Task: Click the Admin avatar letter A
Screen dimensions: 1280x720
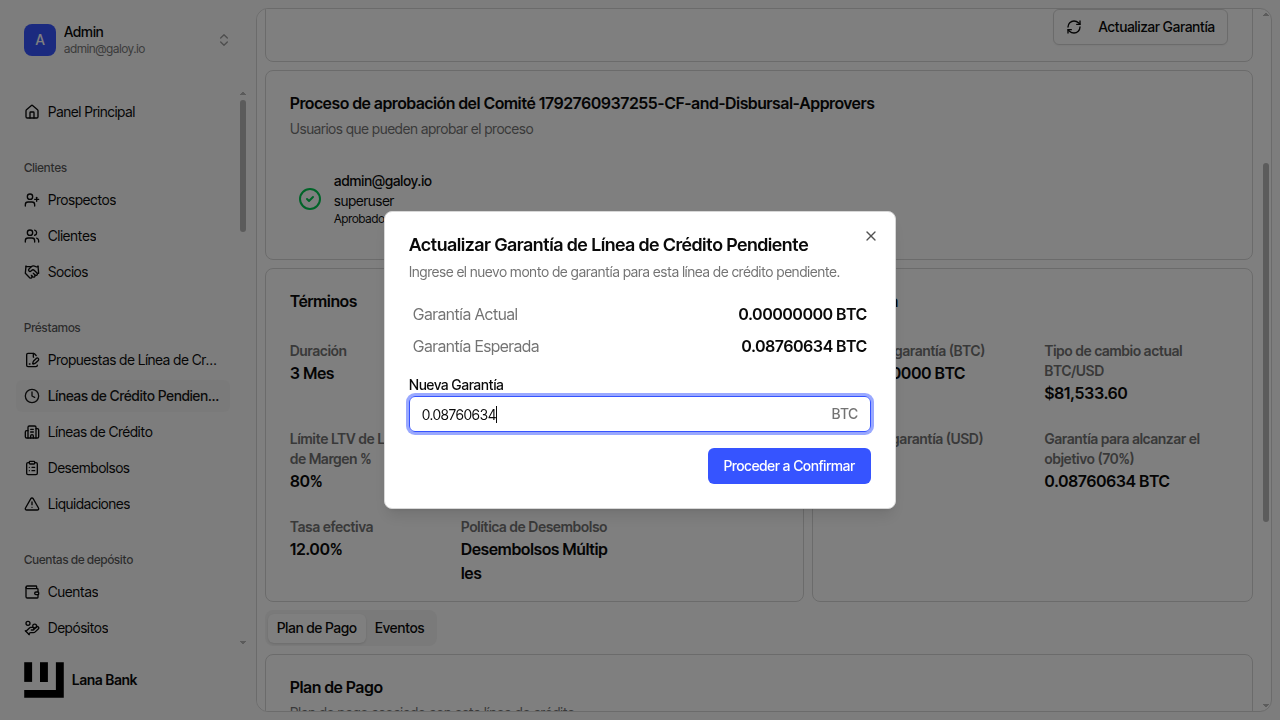Action: click(x=40, y=40)
